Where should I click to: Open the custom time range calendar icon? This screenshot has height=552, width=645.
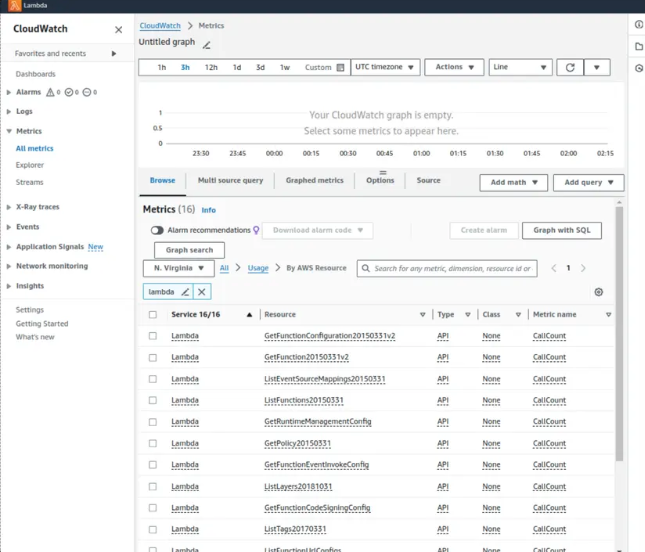point(340,67)
